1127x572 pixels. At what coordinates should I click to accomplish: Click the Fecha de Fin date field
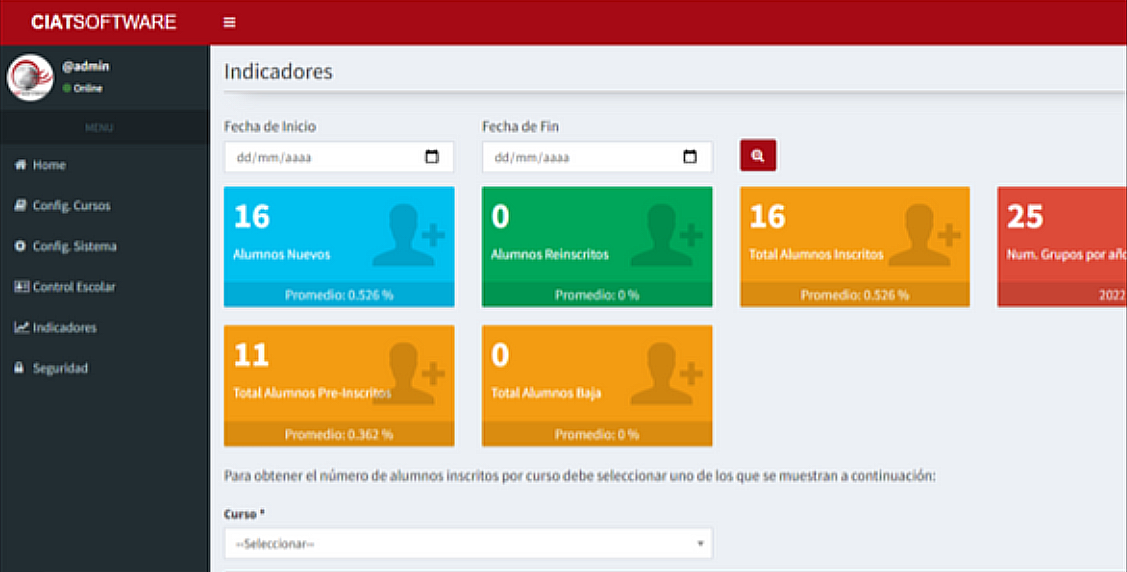click(x=578, y=157)
